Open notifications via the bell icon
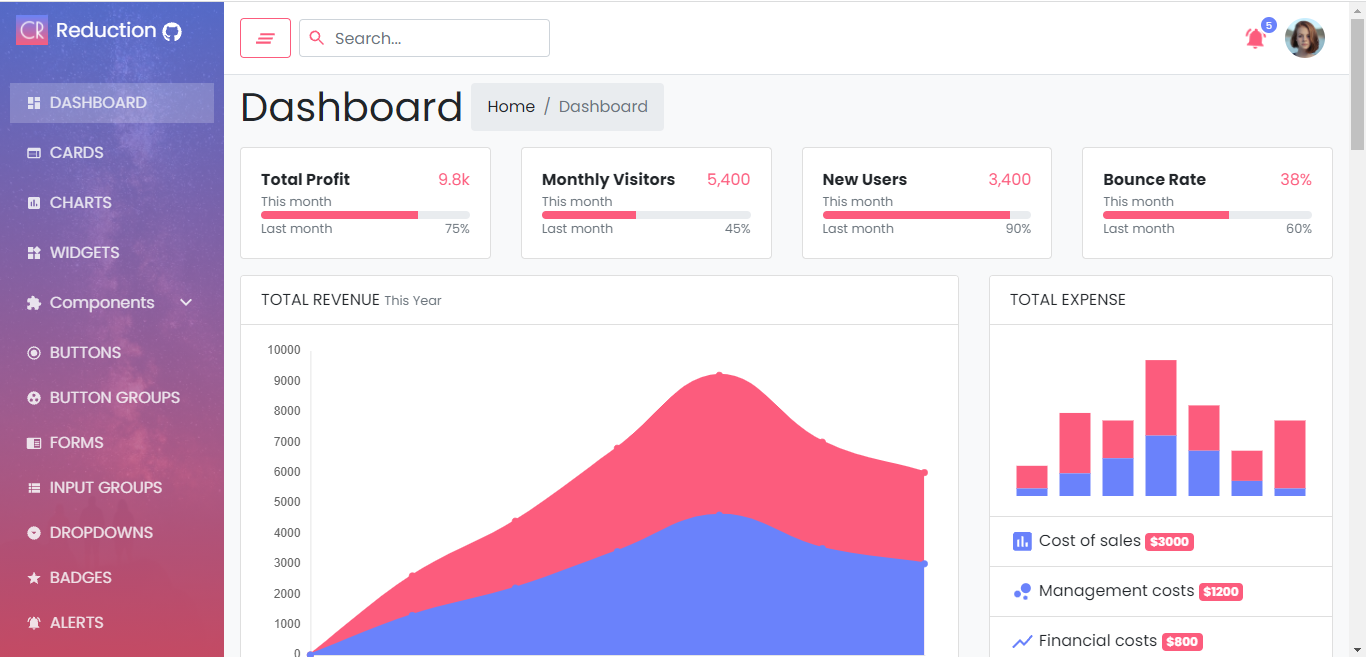Viewport: 1366px width, 657px height. [1256, 38]
